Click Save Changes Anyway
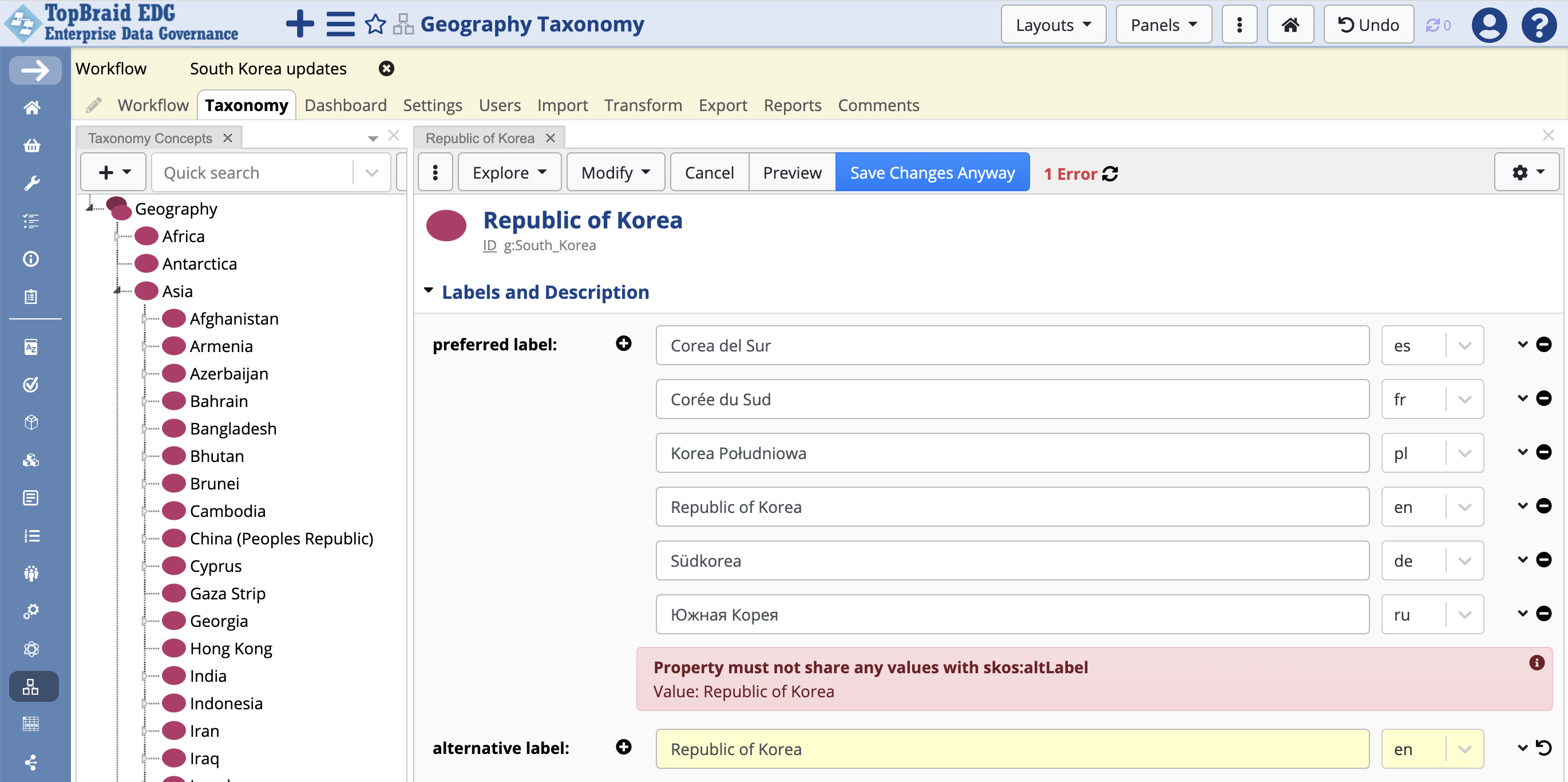The image size is (1568, 782). pos(932,172)
